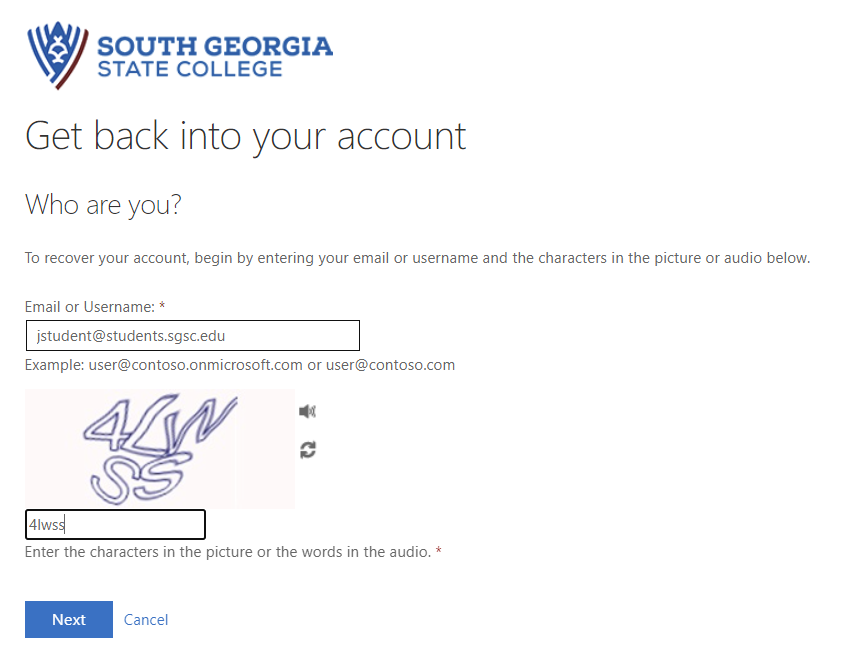Click the "Get back into your account" heading

pos(245,136)
